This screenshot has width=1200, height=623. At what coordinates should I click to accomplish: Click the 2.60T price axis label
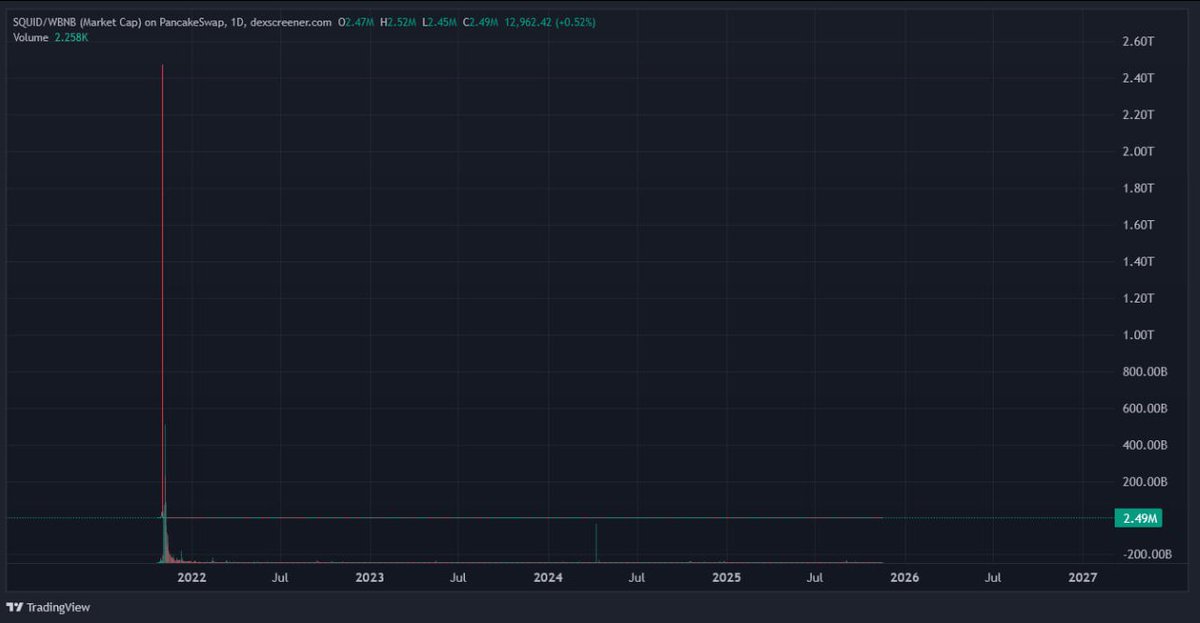click(x=1138, y=42)
